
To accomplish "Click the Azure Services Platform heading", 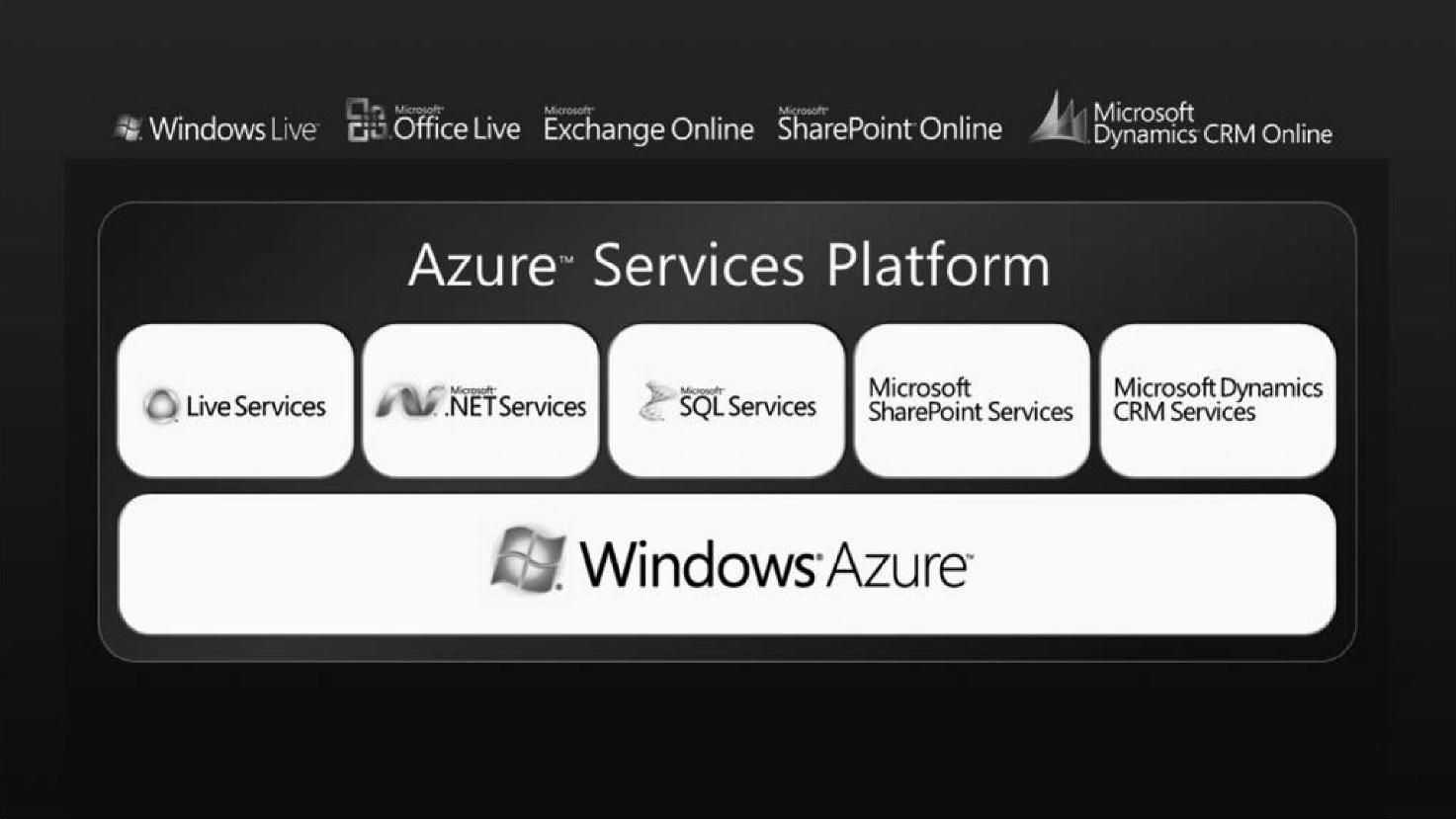I will [728, 266].
